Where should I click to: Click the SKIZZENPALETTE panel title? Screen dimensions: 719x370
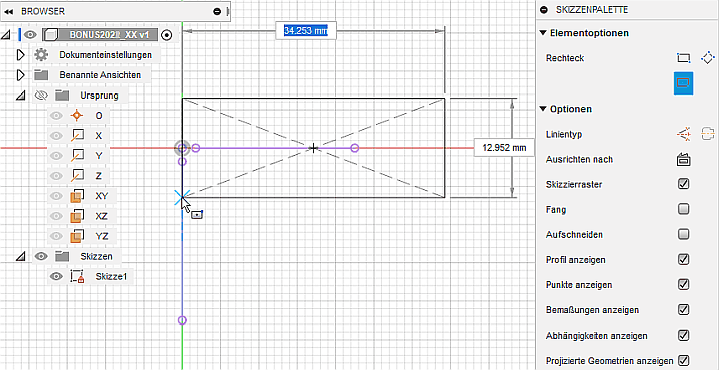click(592, 9)
